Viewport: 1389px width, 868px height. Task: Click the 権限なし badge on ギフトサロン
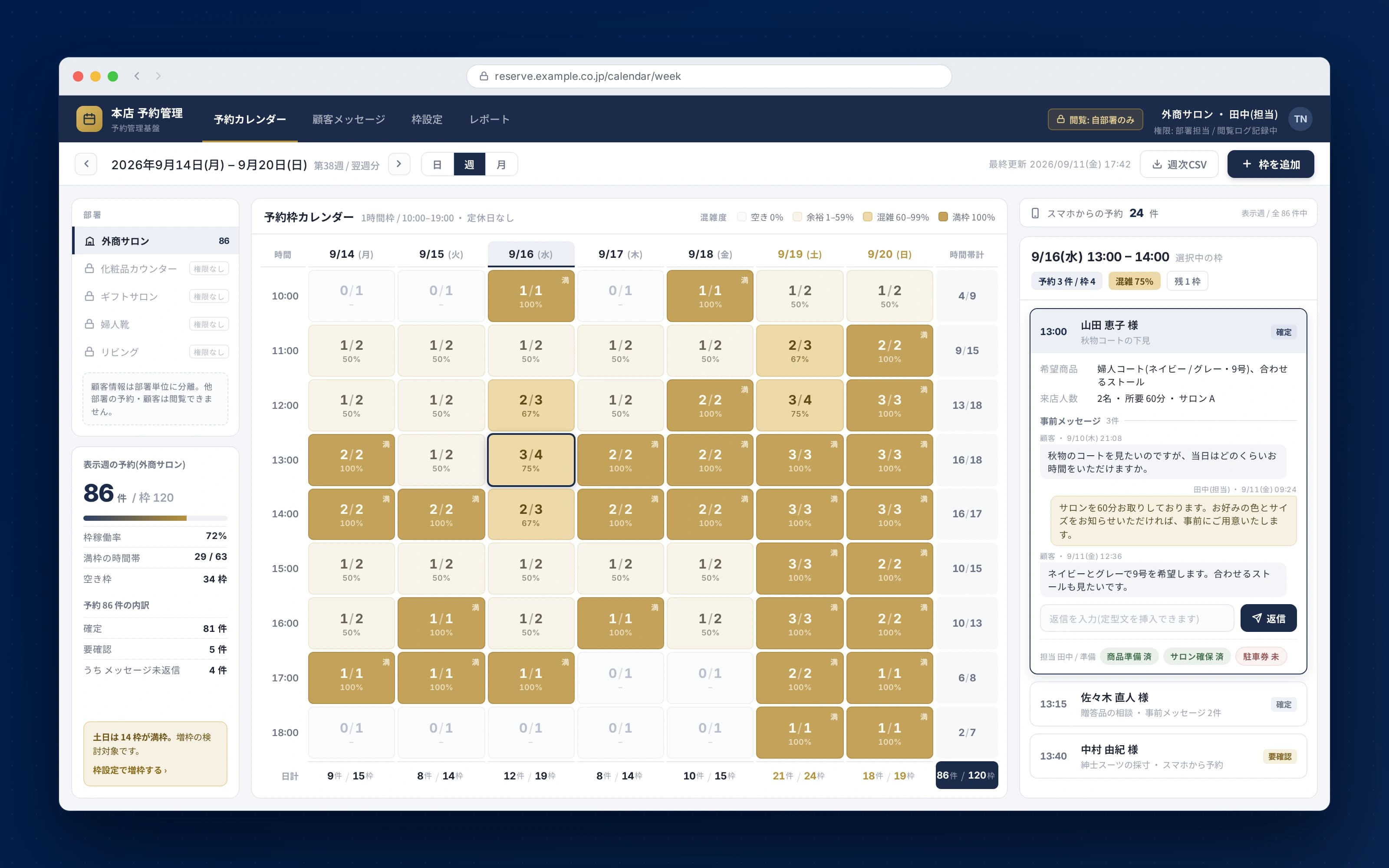click(209, 296)
